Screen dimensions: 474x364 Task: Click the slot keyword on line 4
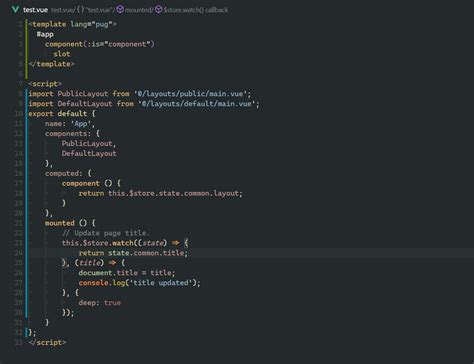click(x=62, y=54)
